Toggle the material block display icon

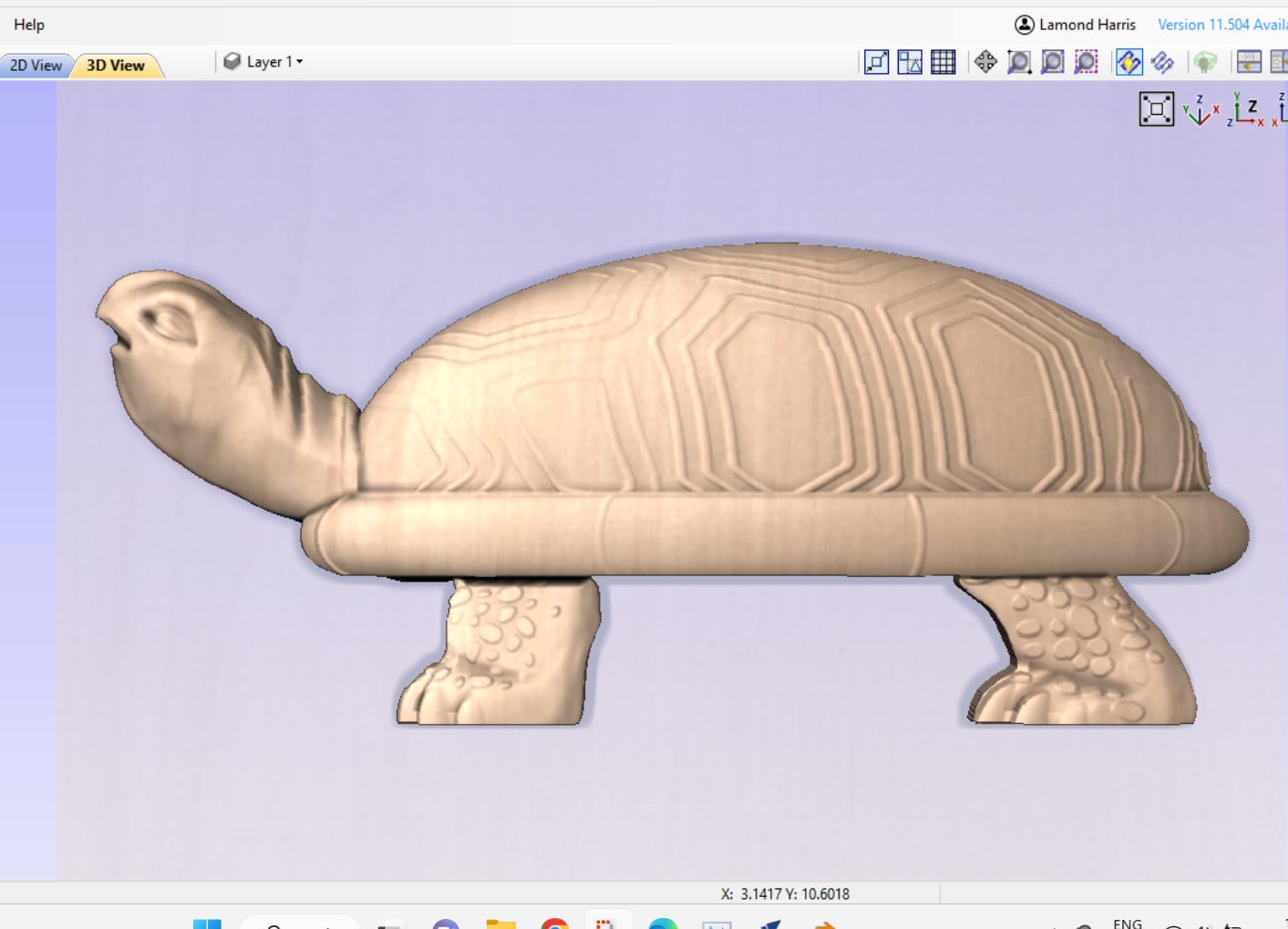1205,63
